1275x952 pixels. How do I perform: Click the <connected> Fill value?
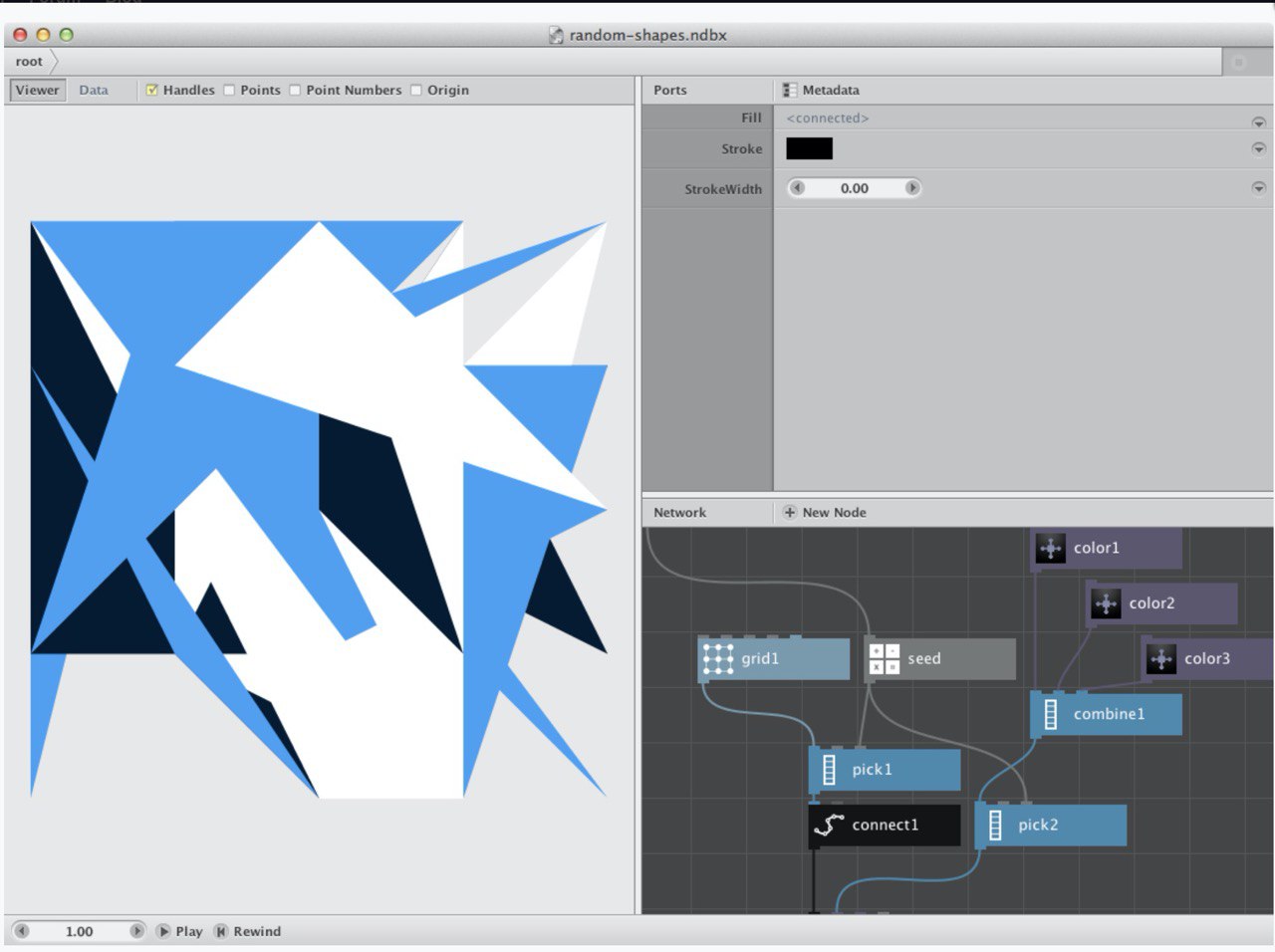pos(828,119)
